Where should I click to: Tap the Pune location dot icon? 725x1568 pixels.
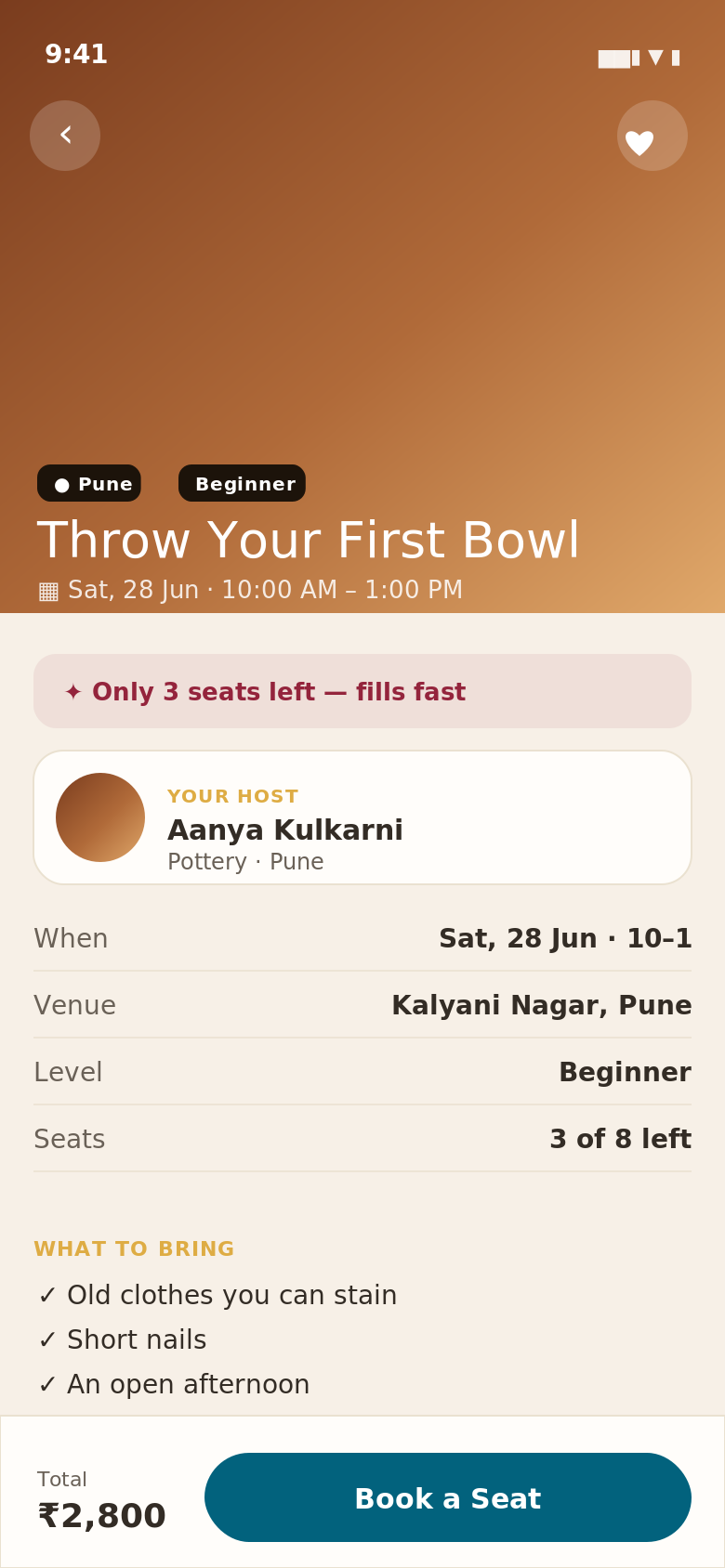(x=62, y=485)
